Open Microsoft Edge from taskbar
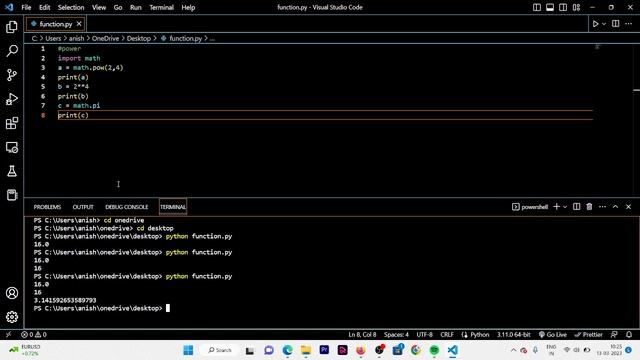Image resolution: width=640 pixels, height=360 pixels. [x=287, y=350]
